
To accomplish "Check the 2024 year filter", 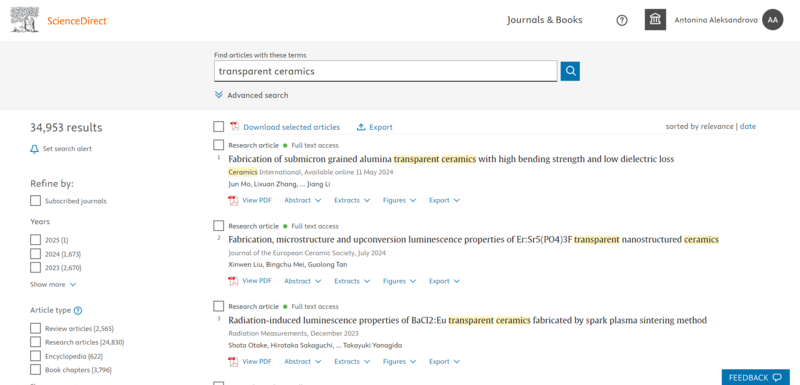I will pos(35,253).
